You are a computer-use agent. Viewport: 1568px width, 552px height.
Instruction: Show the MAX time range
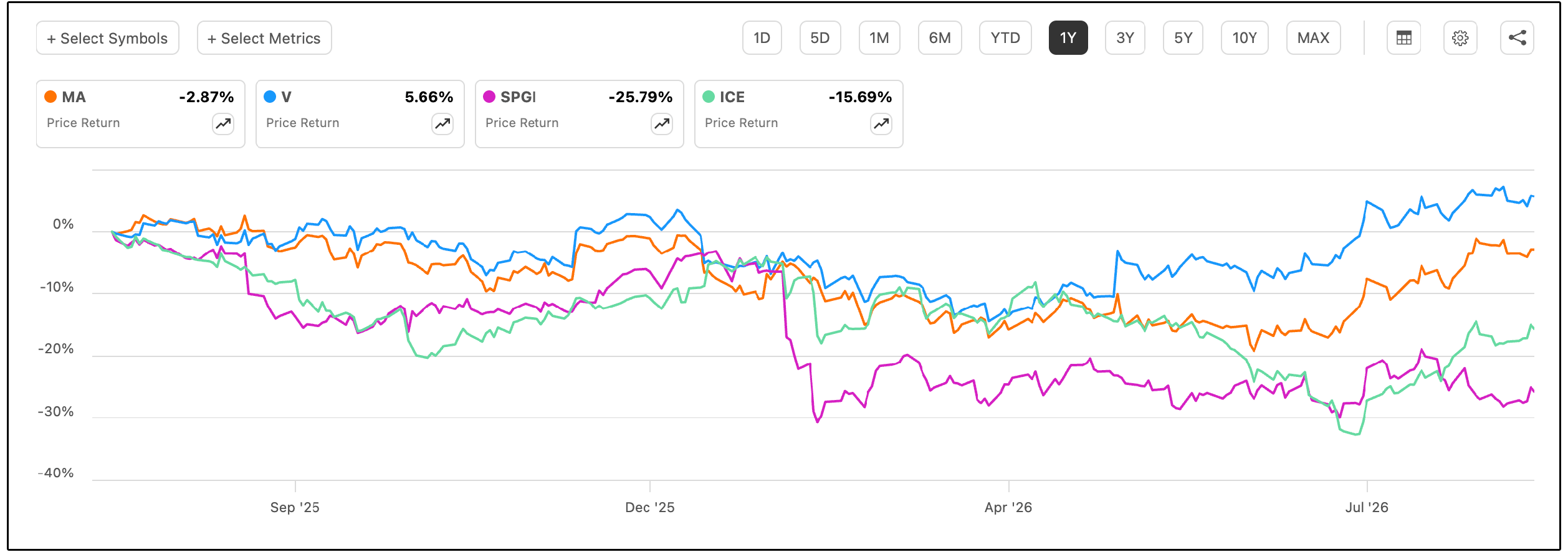point(1314,38)
